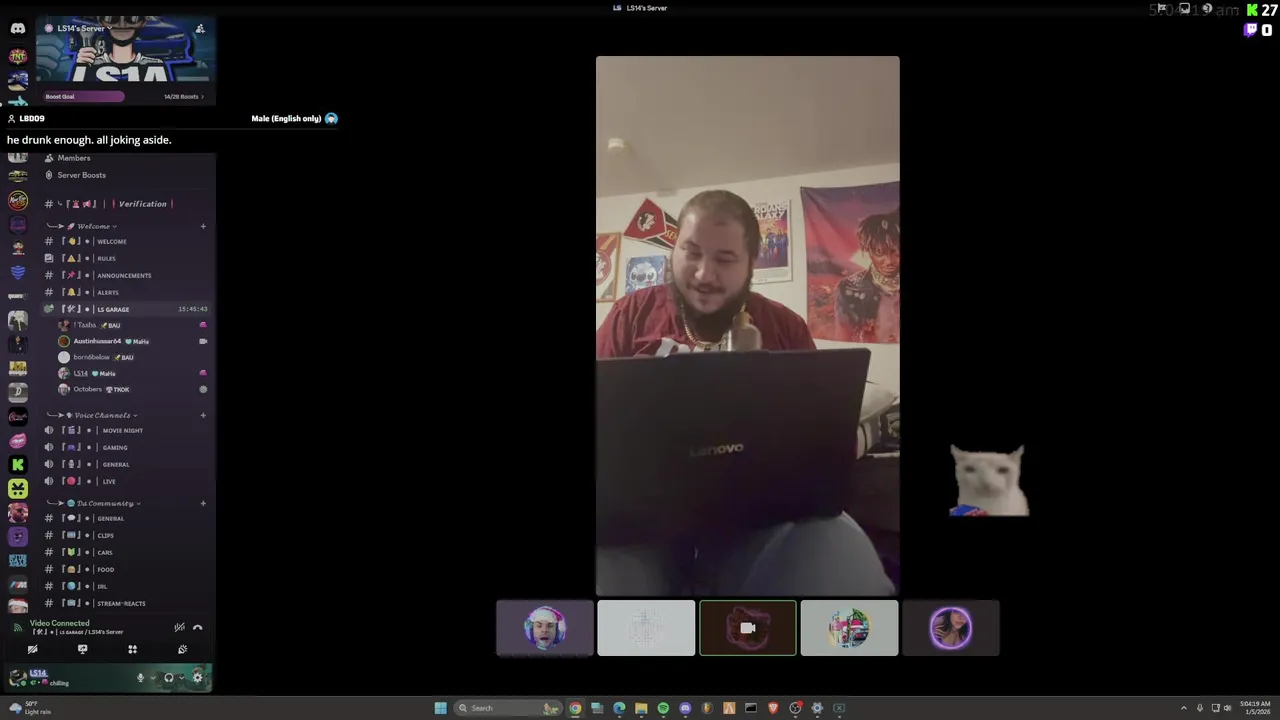This screenshot has width=1280, height=720.
Task: Select fifth purple avatar participant tile
Action: tap(950, 628)
